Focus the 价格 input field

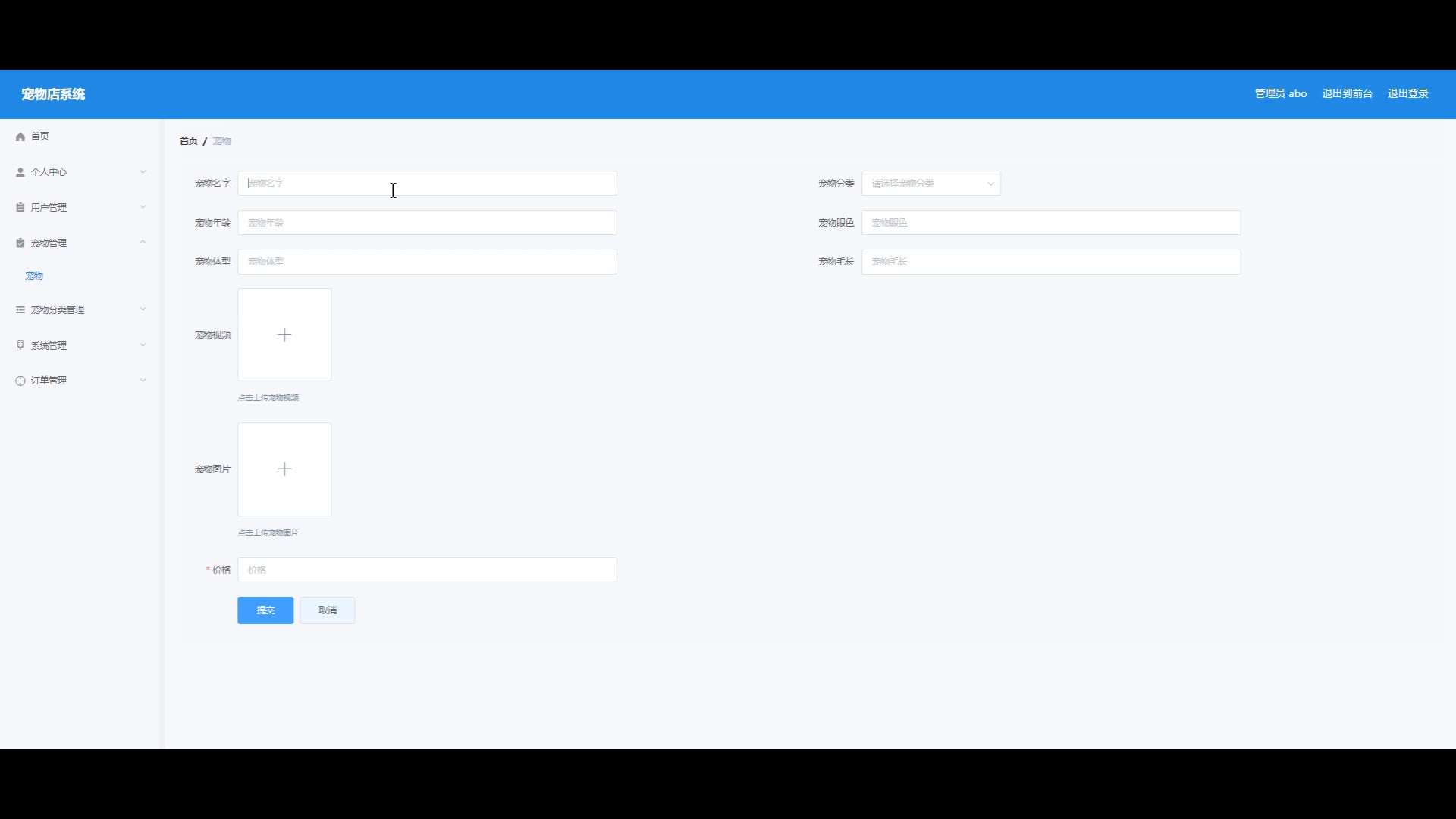pyautogui.click(x=427, y=570)
